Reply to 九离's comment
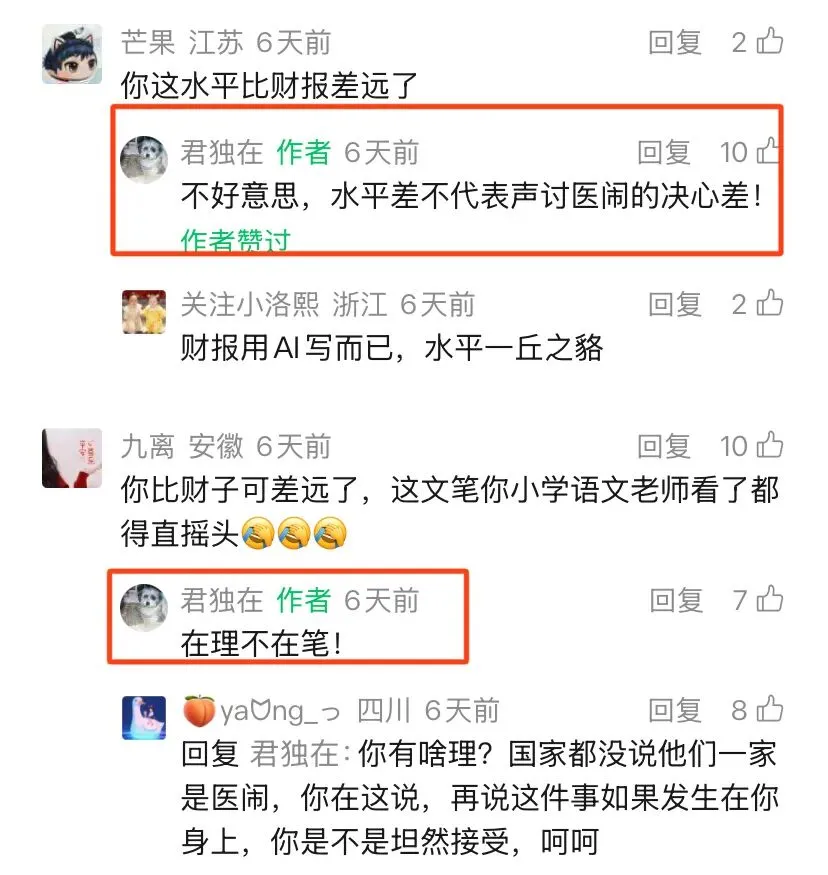The height and width of the screenshot is (875, 828). [x=664, y=446]
